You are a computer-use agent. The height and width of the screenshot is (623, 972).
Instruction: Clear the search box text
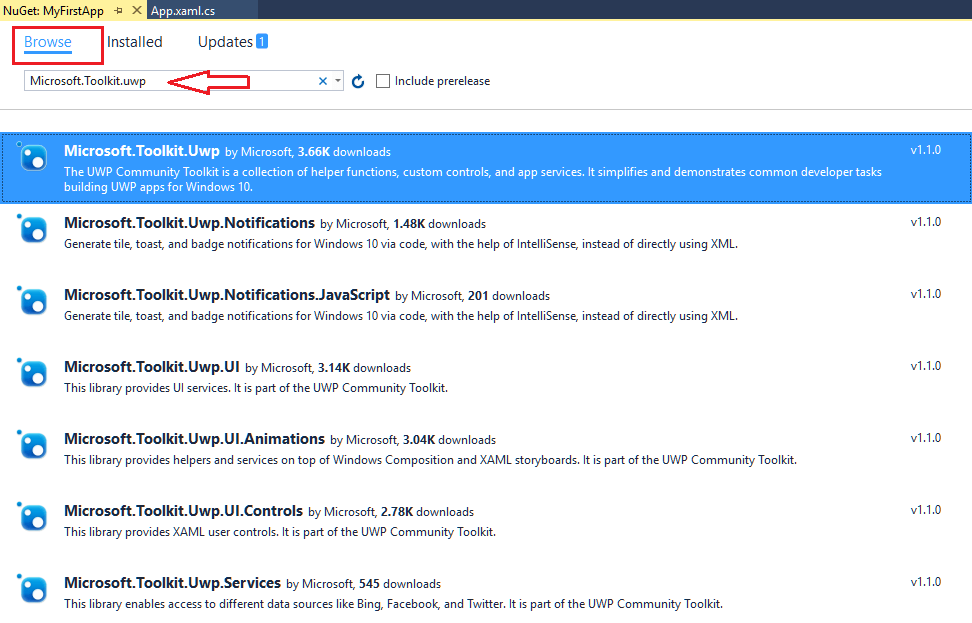pos(322,81)
